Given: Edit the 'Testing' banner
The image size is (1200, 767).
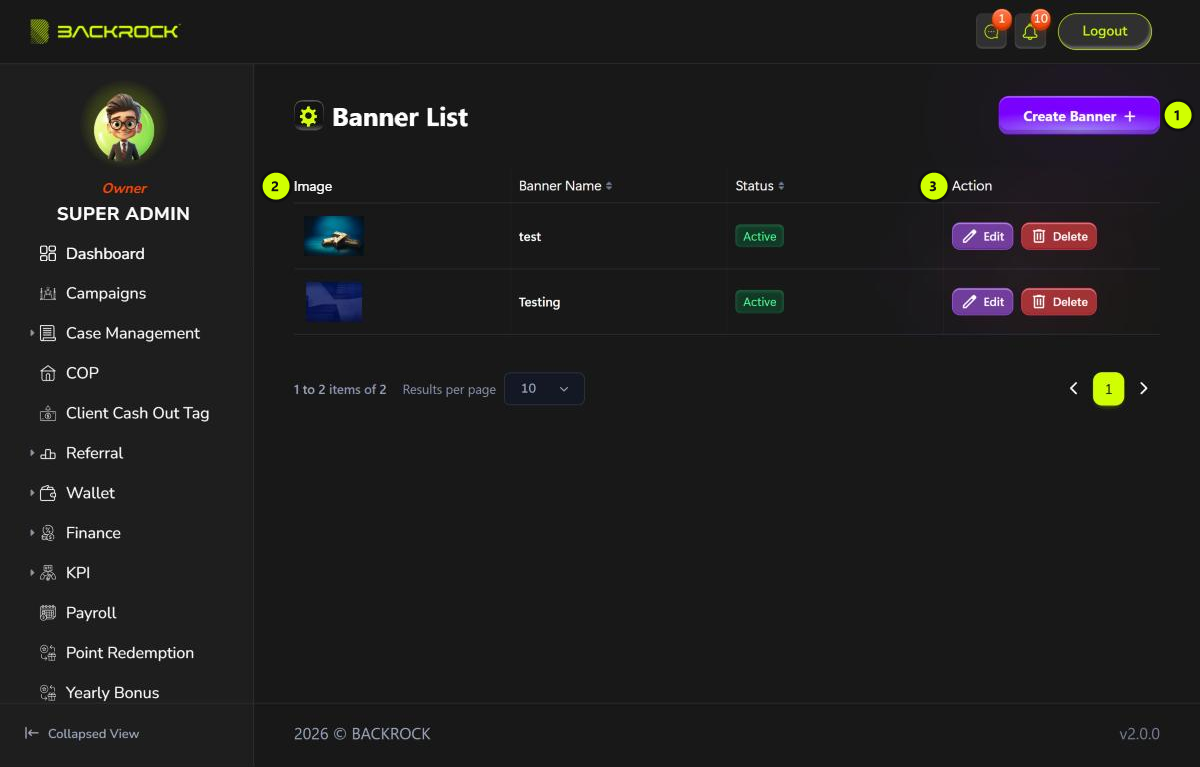Looking at the screenshot, I should tap(982, 302).
